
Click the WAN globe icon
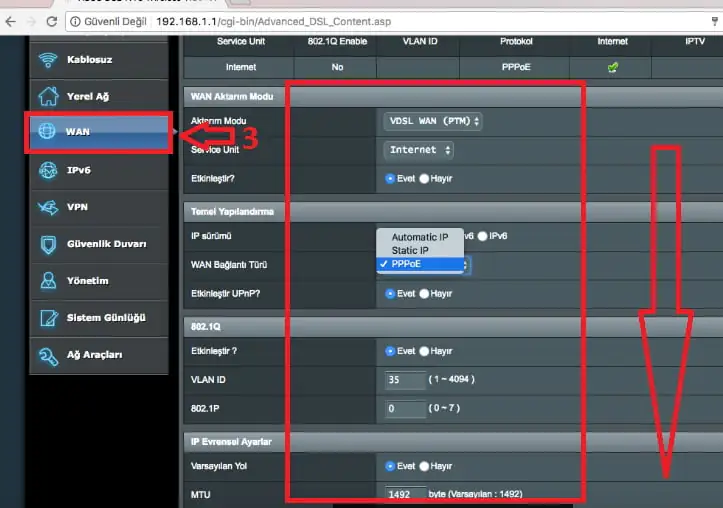point(47,131)
